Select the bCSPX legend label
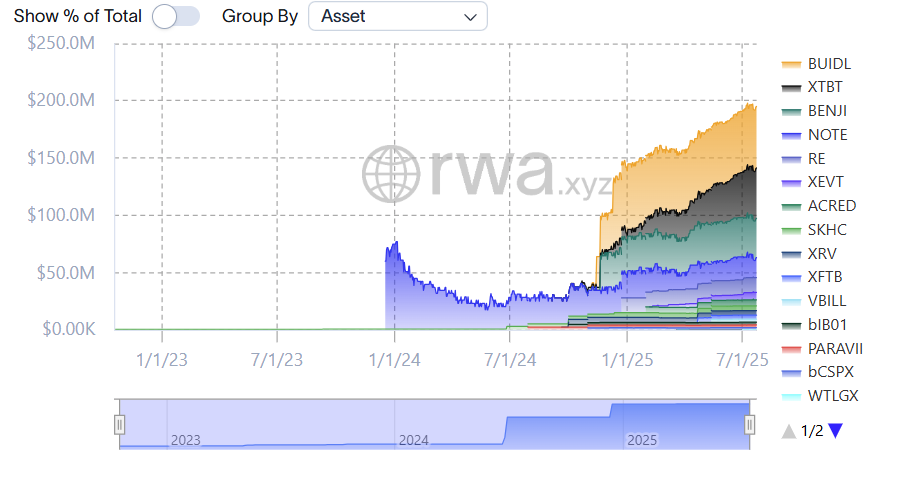 831,372
